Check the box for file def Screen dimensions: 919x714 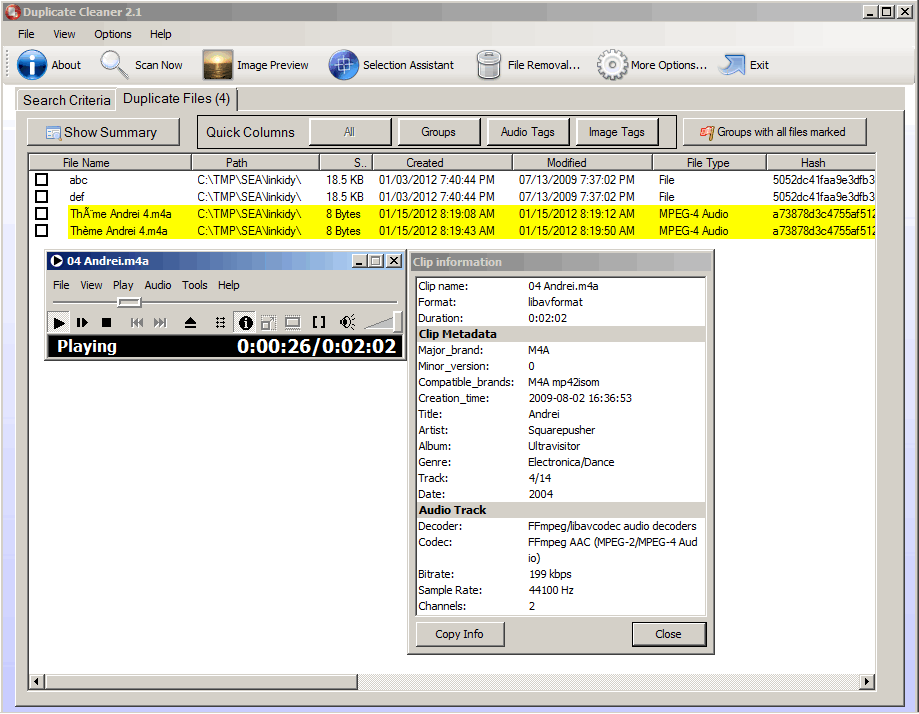42,197
